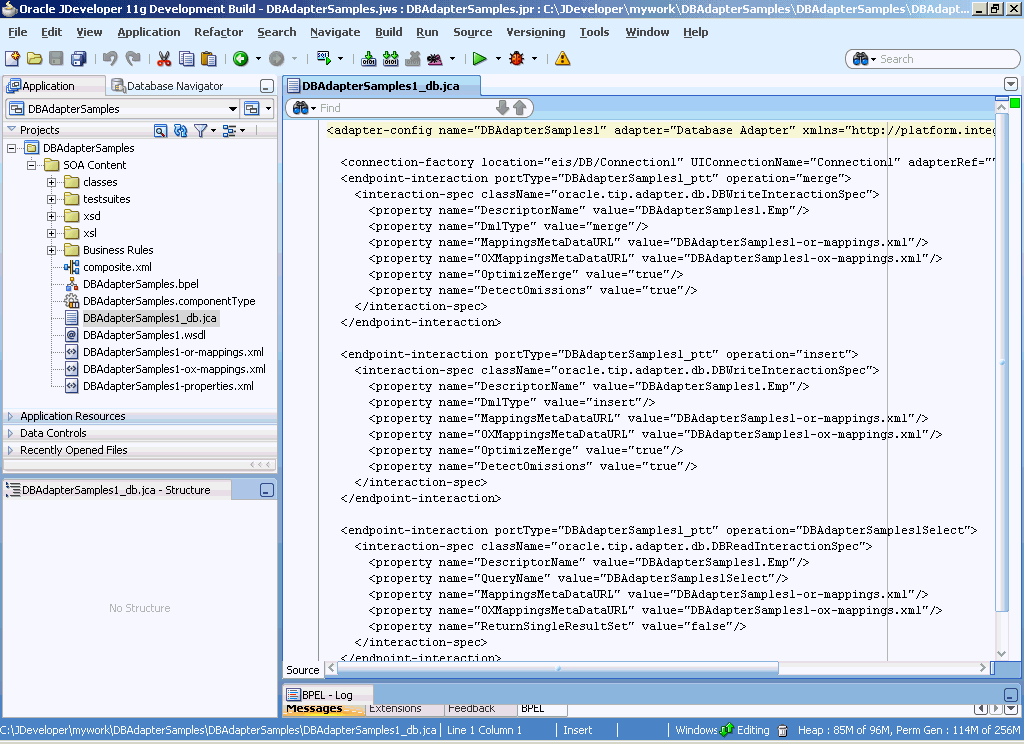This screenshot has height=744, width=1024.
Task: Click Find Next down arrow in editor
Action: tap(503, 107)
